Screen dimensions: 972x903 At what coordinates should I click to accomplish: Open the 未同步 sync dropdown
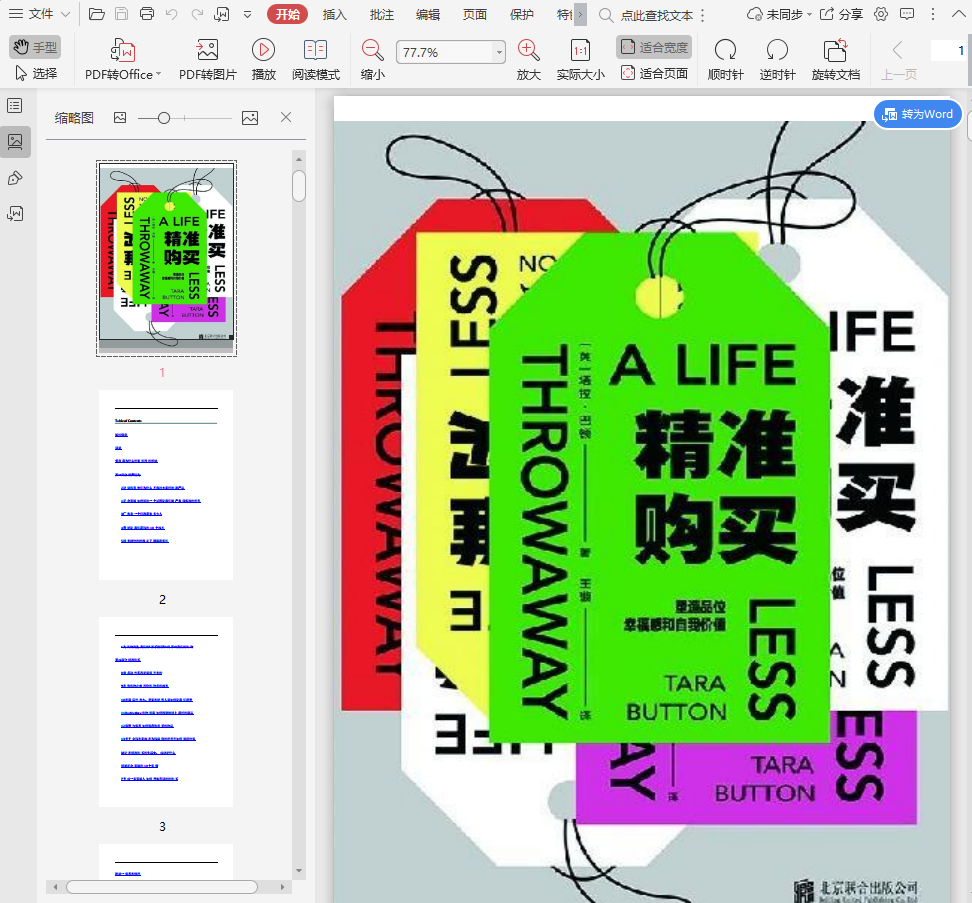coord(779,14)
